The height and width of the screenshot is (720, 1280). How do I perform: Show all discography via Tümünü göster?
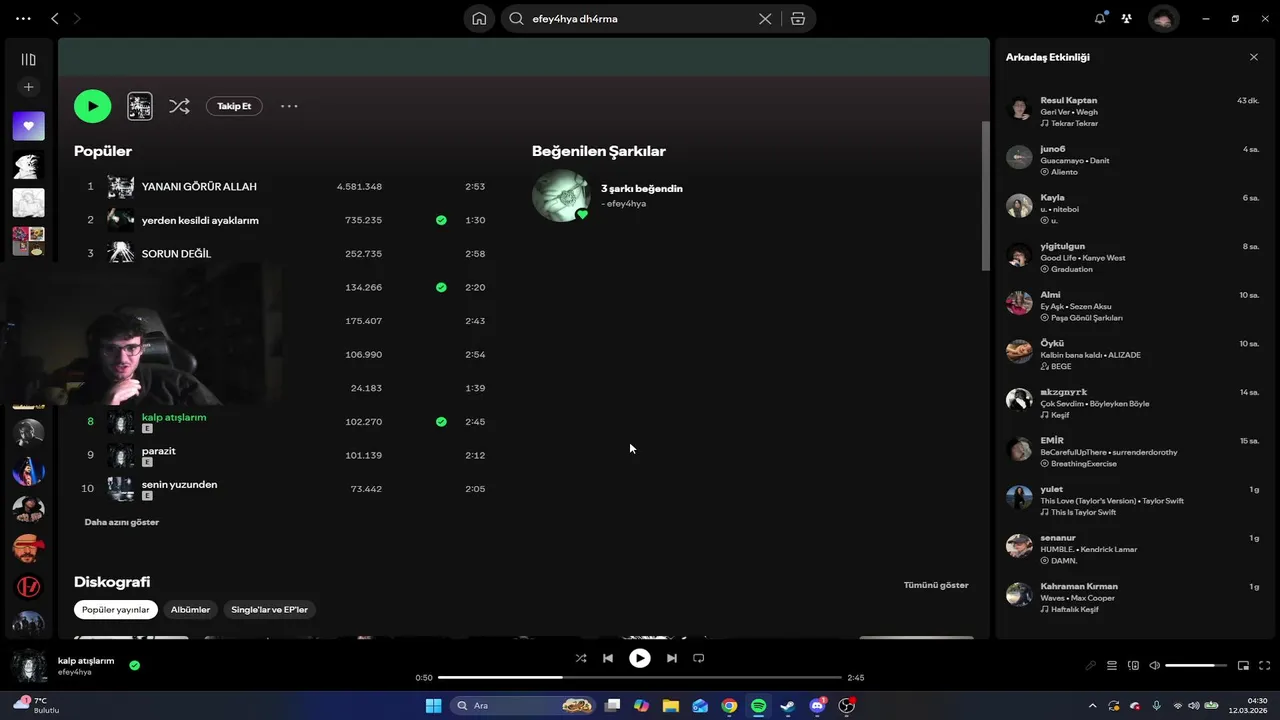click(x=936, y=585)
